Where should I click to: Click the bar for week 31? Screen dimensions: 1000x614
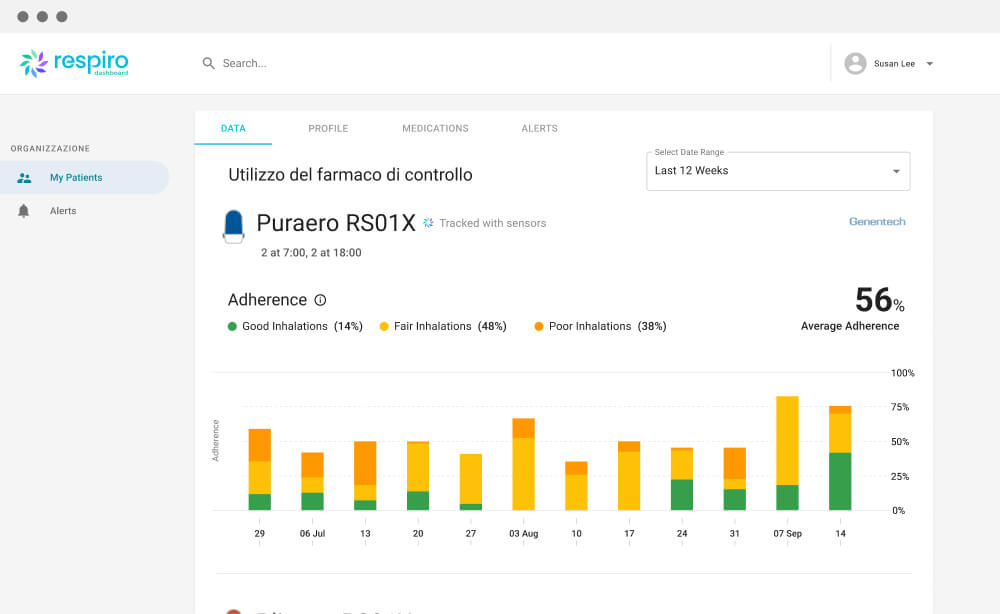point(735,479)
